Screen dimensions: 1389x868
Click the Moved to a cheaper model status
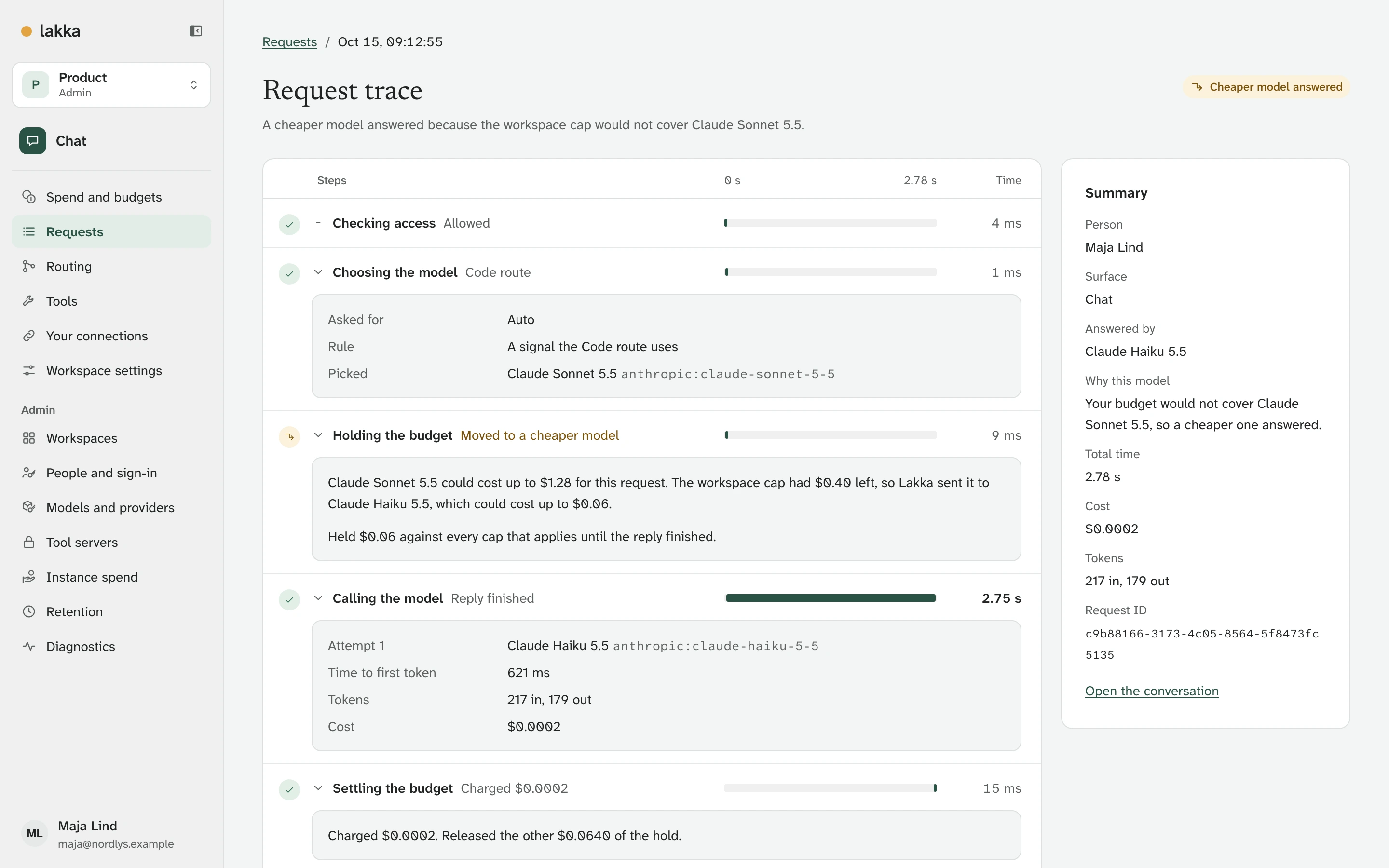click(540, 435)
